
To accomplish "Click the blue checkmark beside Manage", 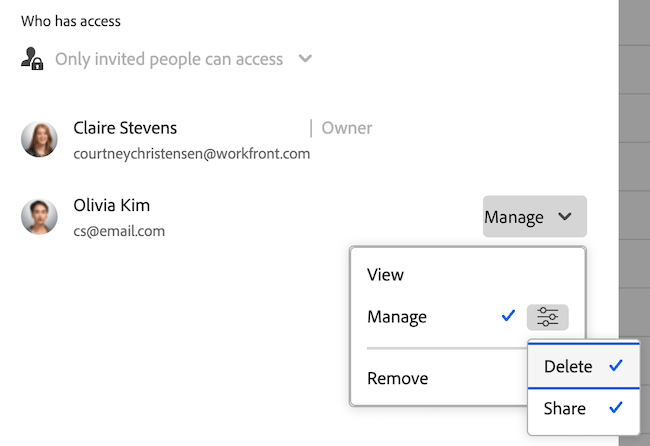I will [x=508, y=317].
